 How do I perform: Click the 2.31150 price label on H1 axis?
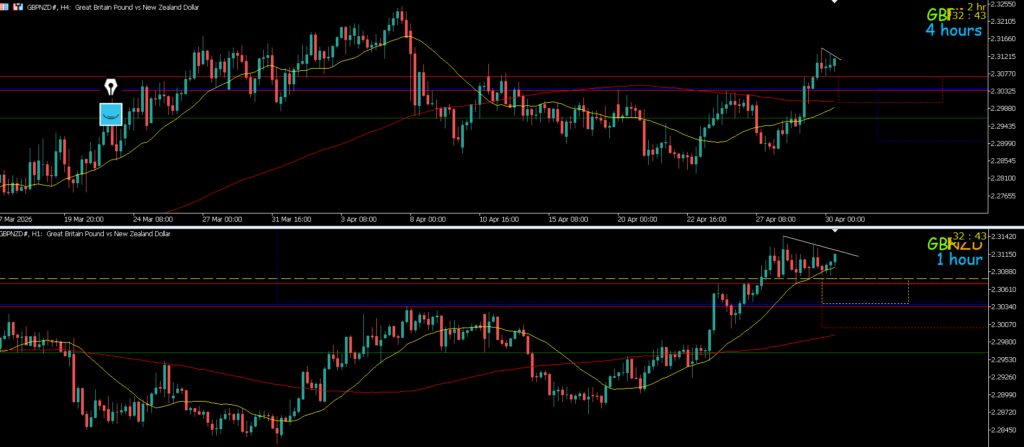point(1006,254)
